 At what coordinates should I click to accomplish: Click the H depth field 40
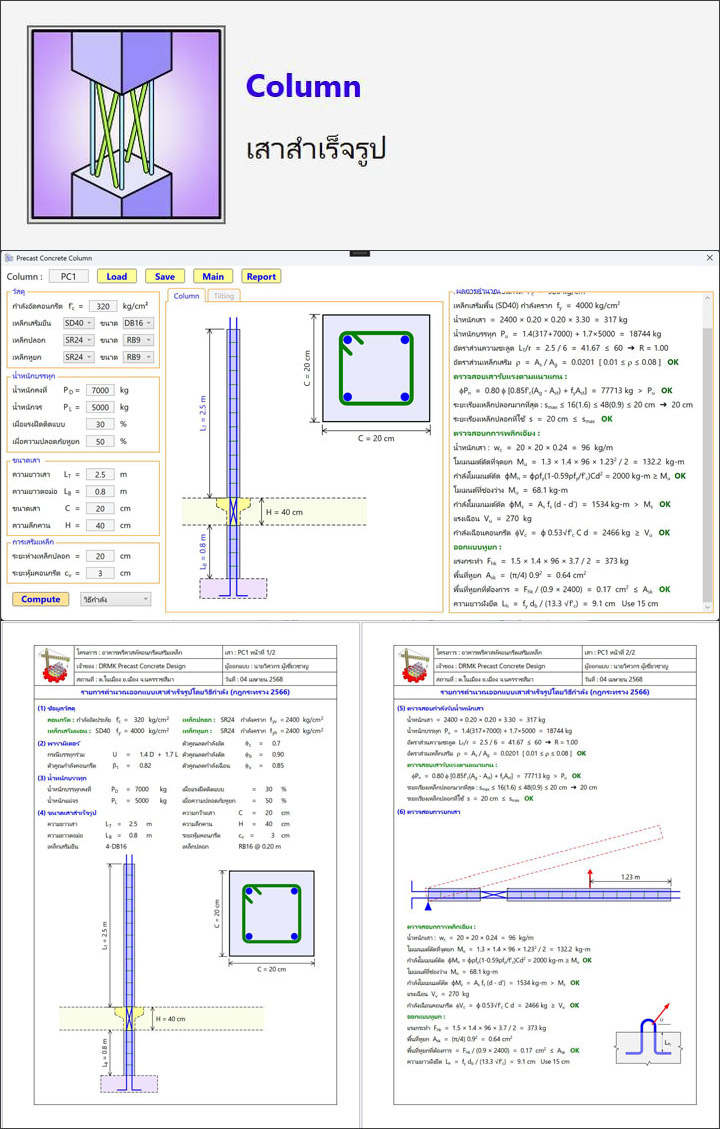tap(99, 526)
